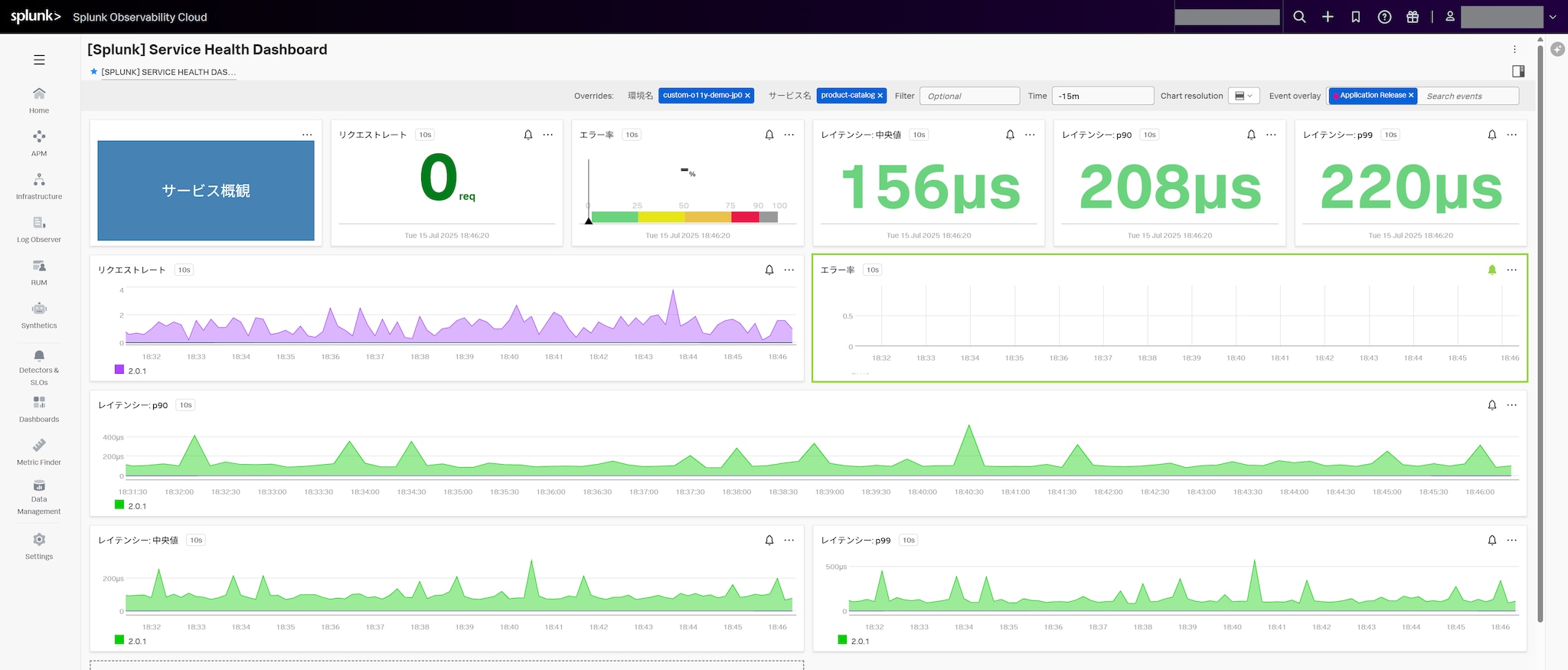Click the Search events field
Viewport: 1568px width, 670px height.
(1468, 96)
